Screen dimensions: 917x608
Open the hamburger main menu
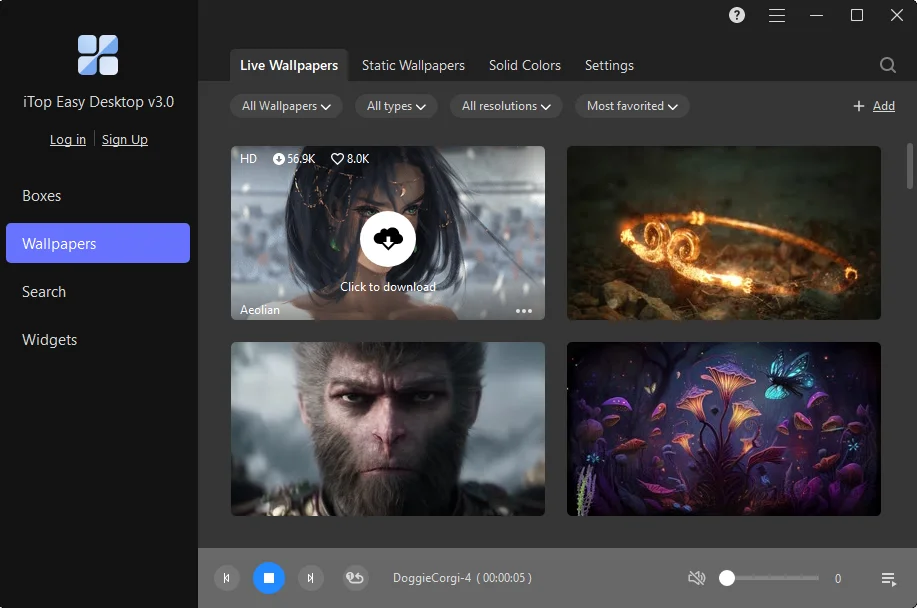tap(777, 15)
